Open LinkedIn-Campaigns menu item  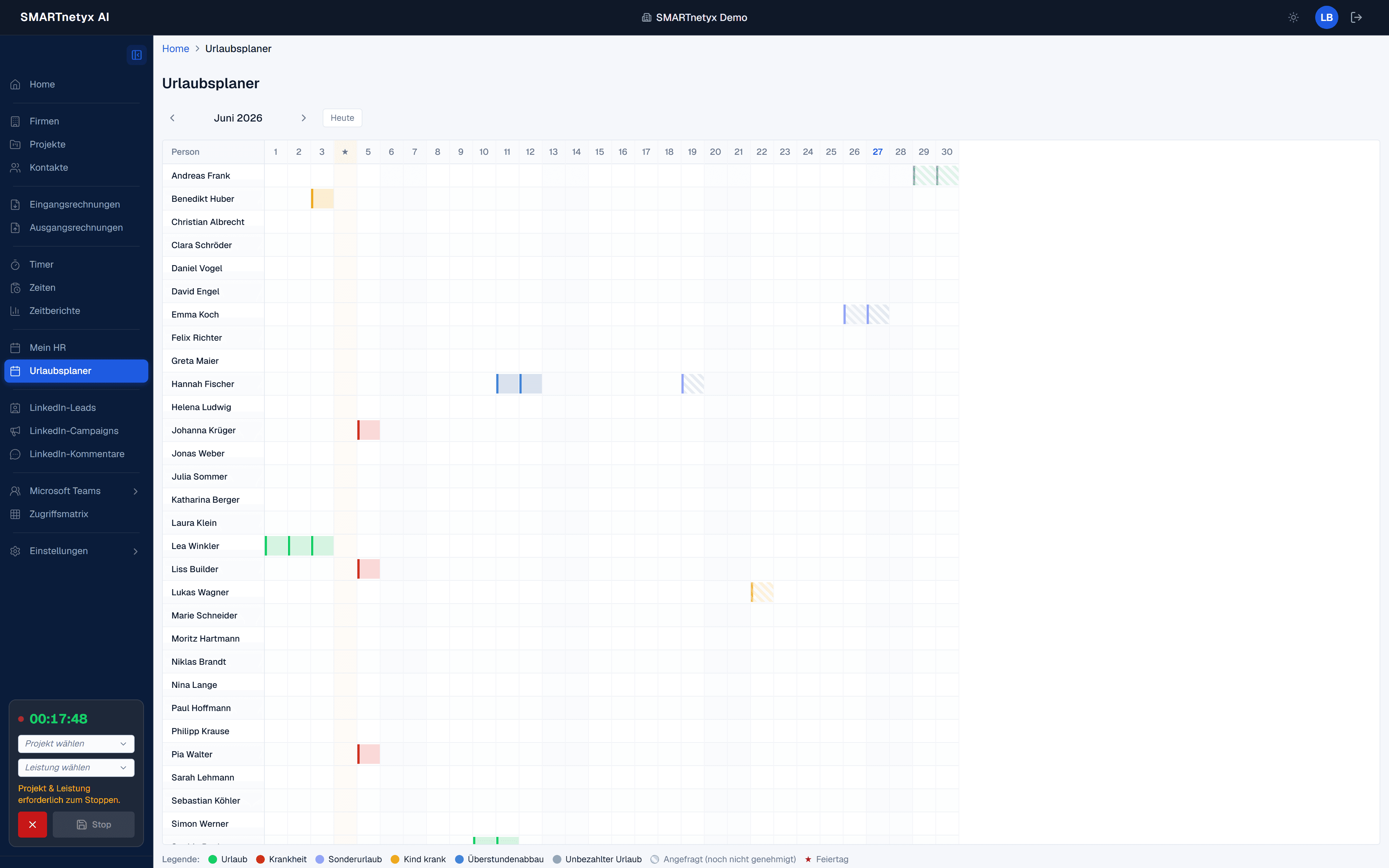point(76,431)
